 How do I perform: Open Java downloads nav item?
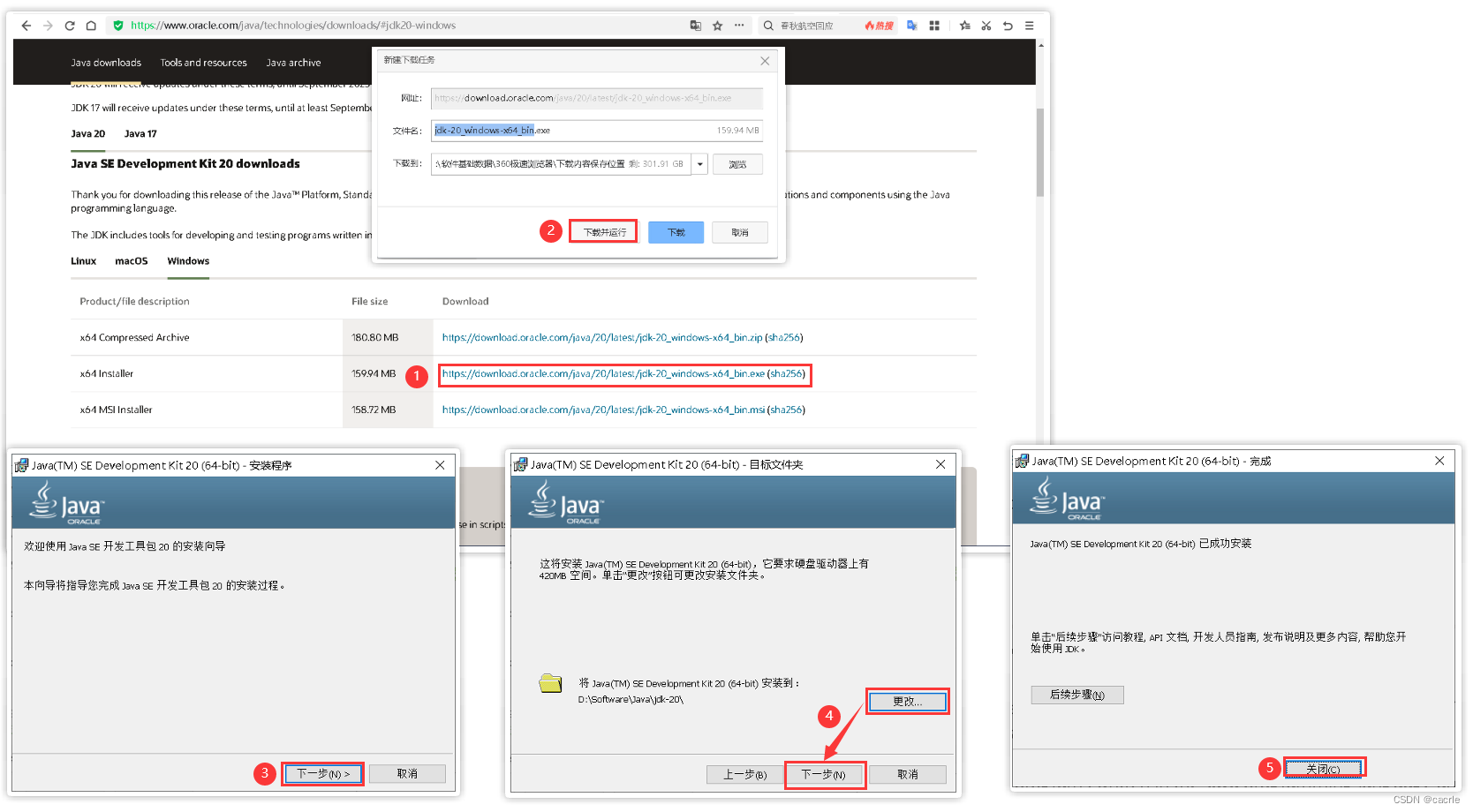click(x=106, y=63)
